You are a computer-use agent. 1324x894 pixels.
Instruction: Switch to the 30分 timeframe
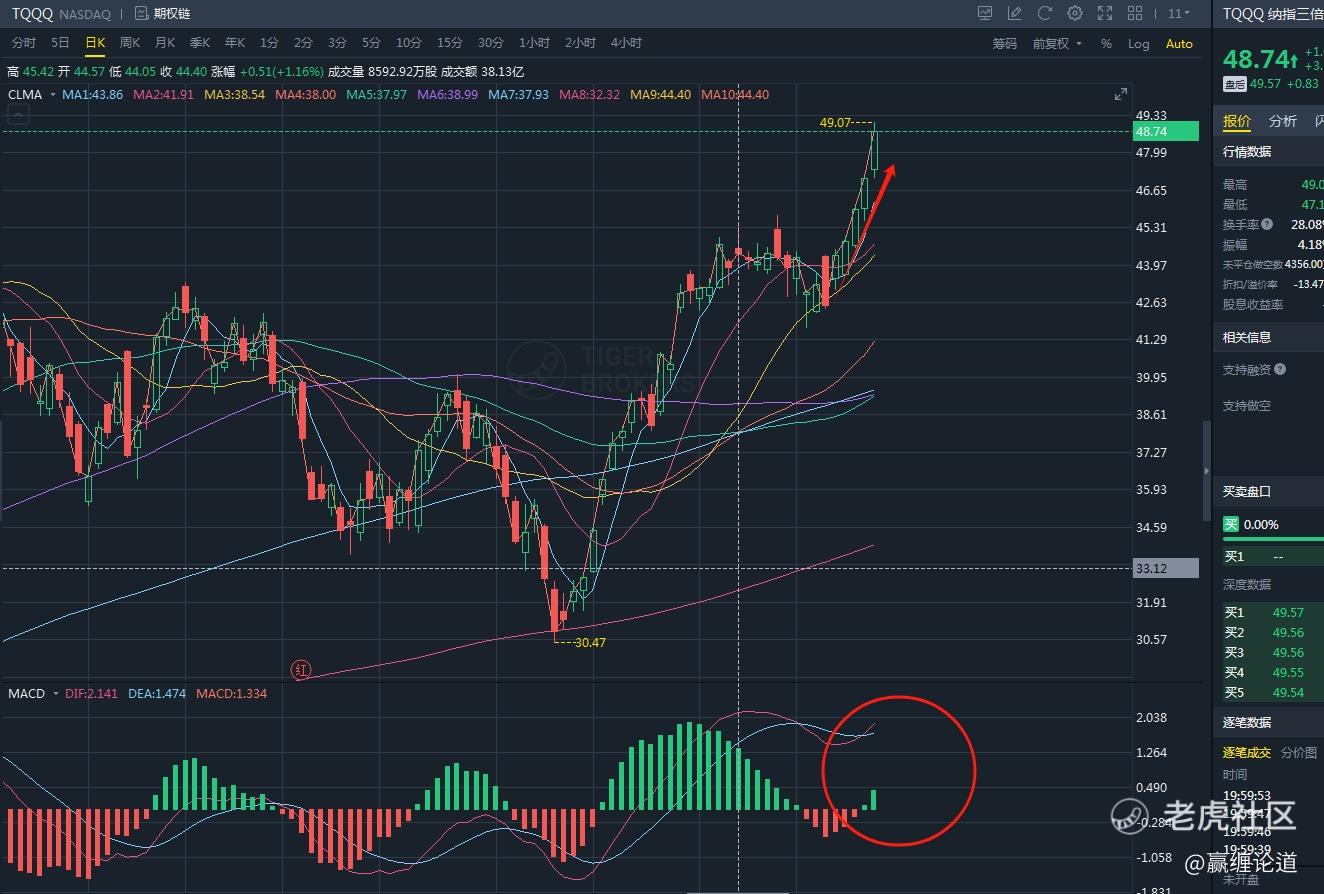tap(490, 43)
